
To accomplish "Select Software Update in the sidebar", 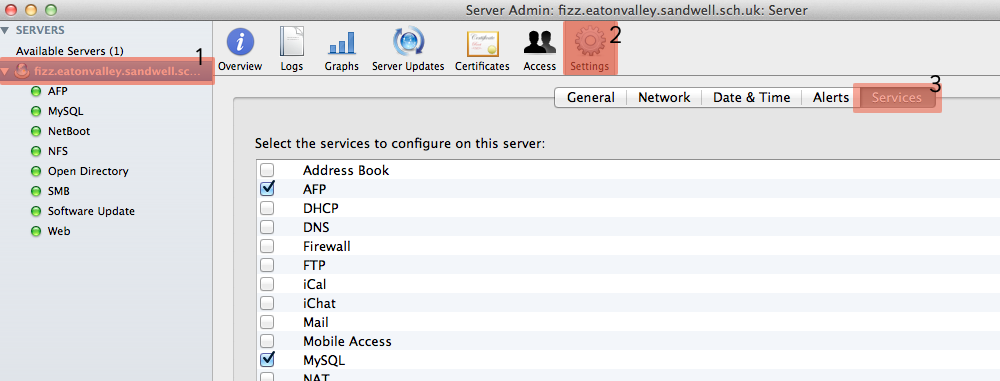I will tap(91, 211).
